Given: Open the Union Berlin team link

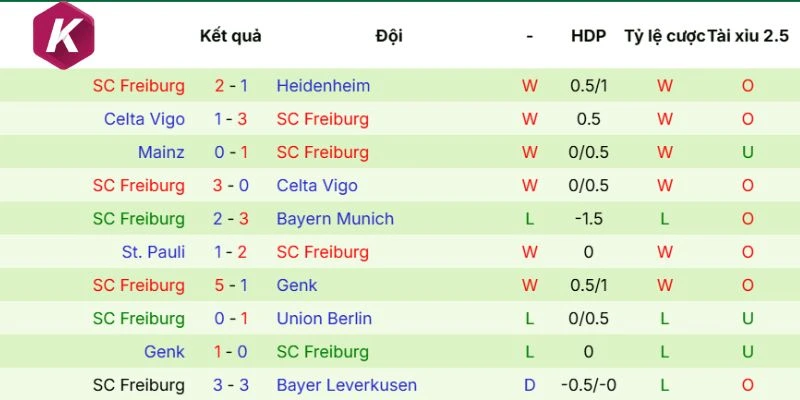Looking at the screenshot, I should tap(324, 319).
